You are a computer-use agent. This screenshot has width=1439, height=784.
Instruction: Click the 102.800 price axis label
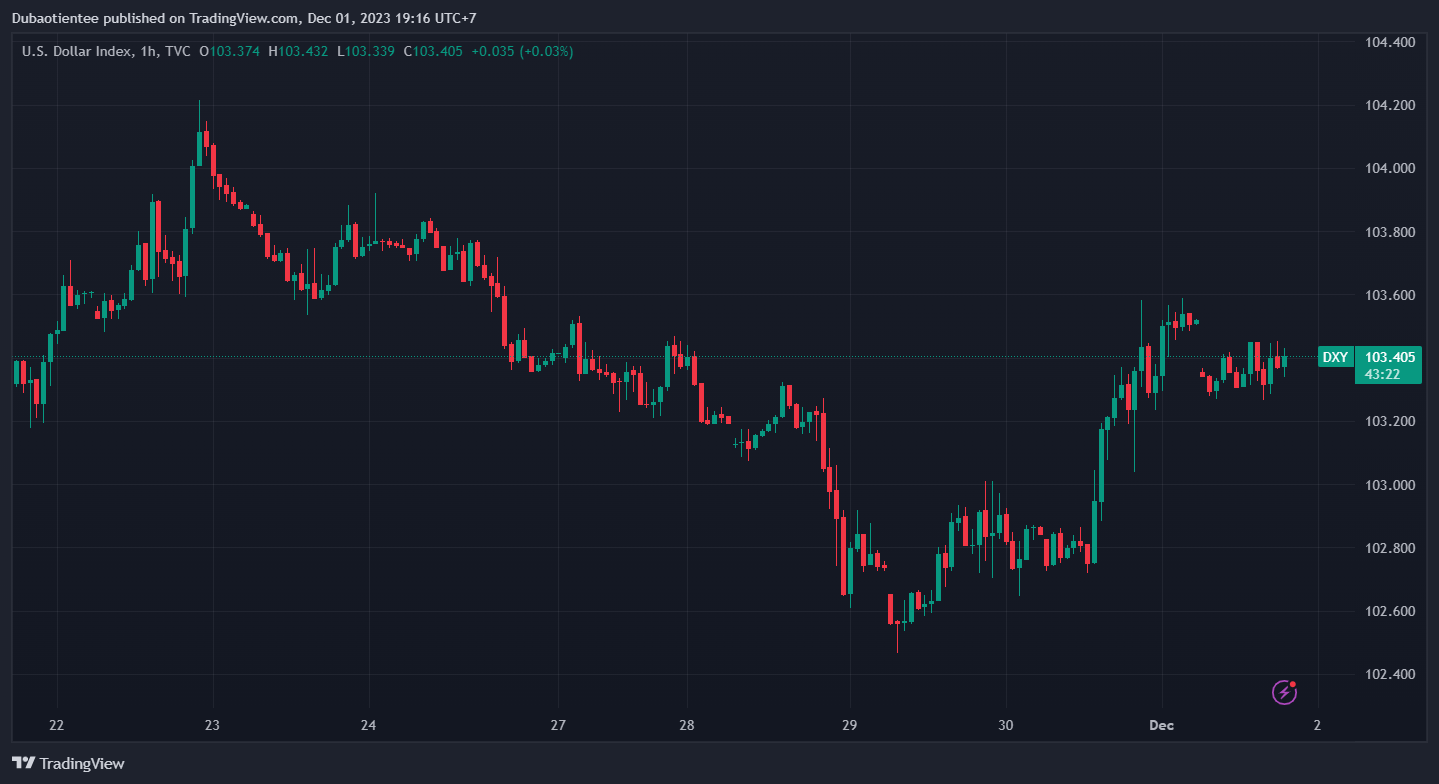coord(1390,548)
